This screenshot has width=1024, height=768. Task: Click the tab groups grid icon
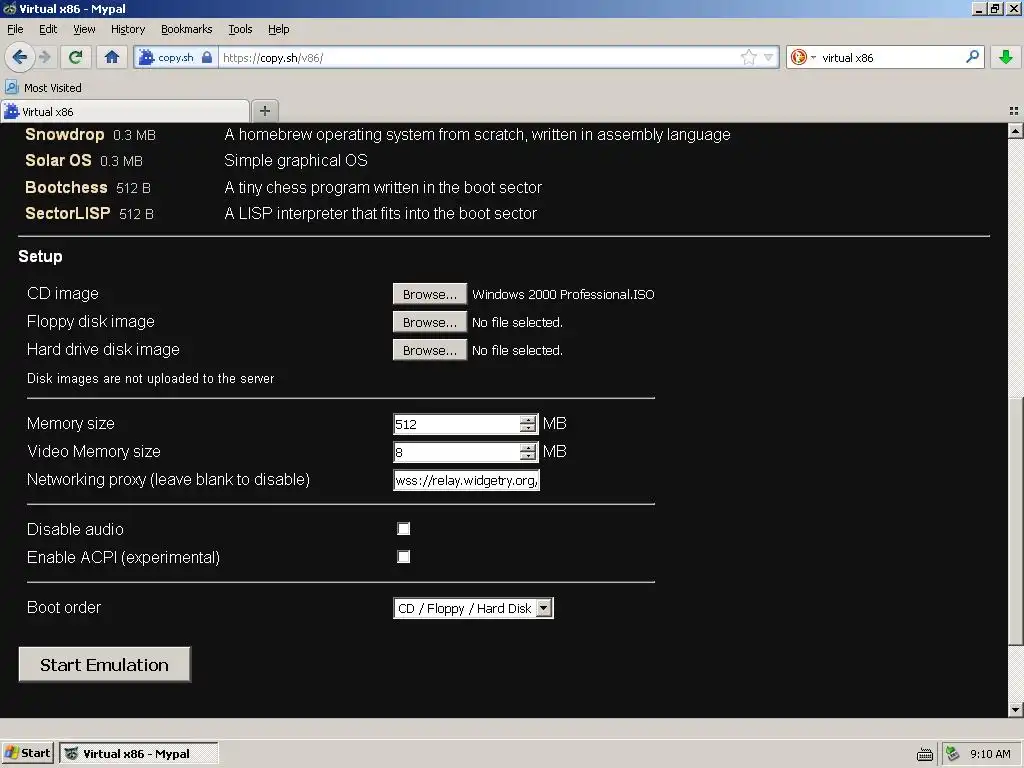coord(1014,111)
